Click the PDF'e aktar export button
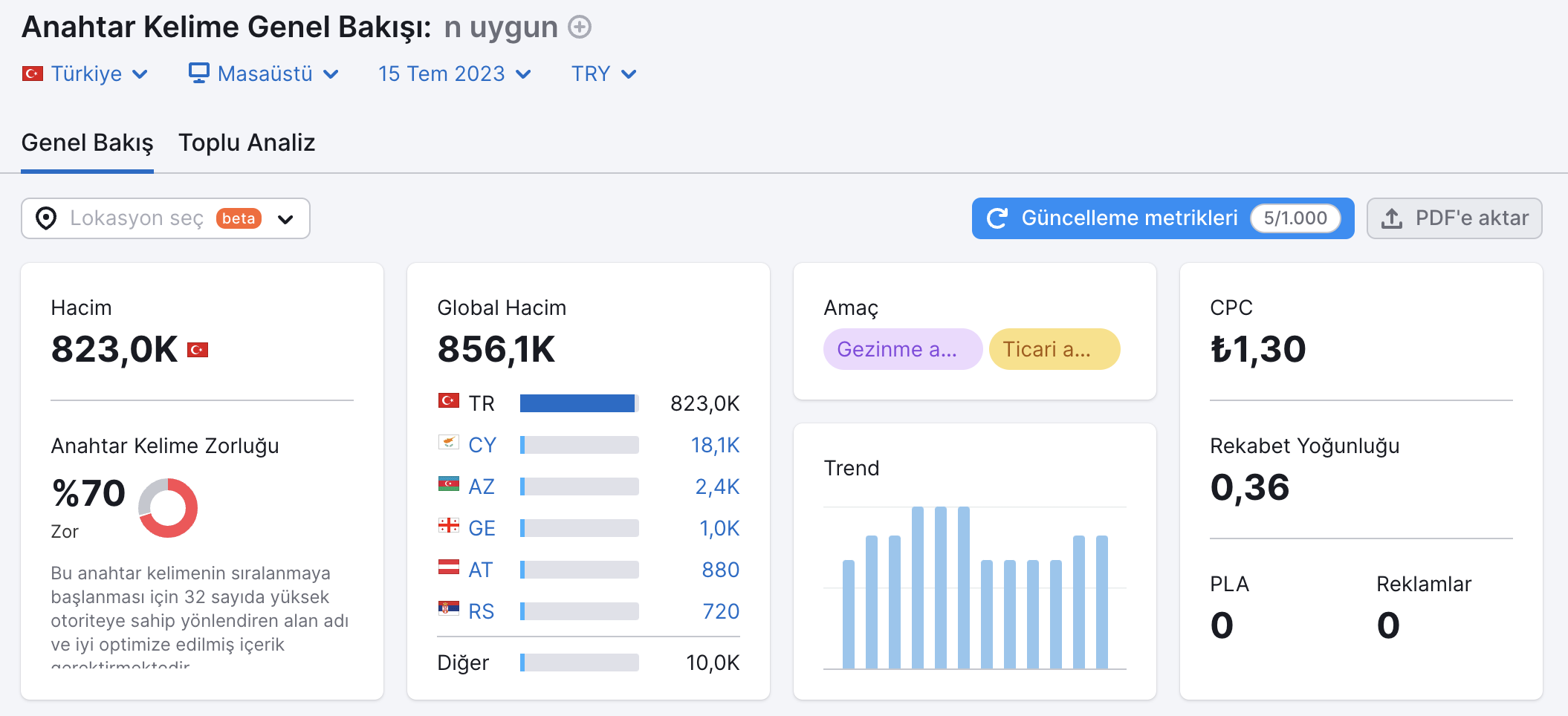The image size is (1568, 716). 1454,218
